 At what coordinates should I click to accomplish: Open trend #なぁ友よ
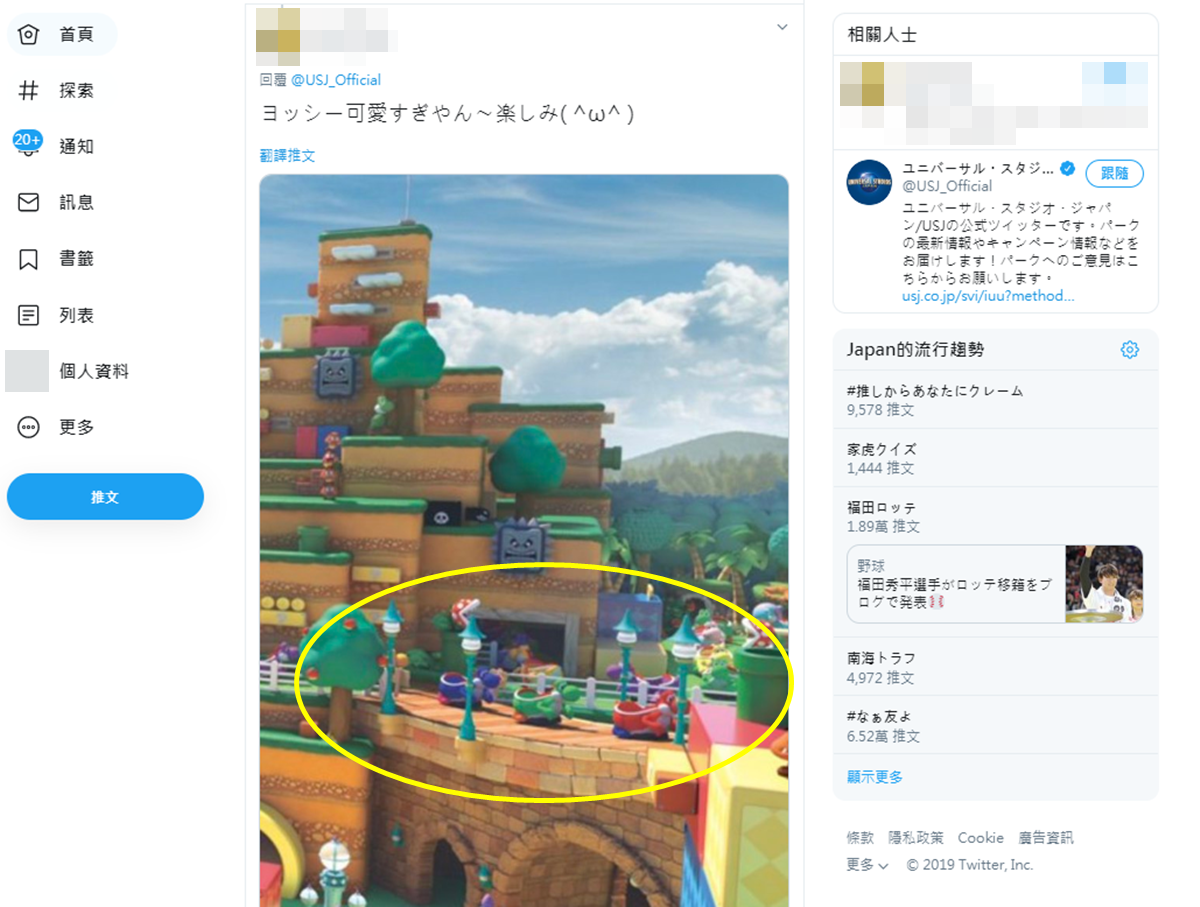996,725
